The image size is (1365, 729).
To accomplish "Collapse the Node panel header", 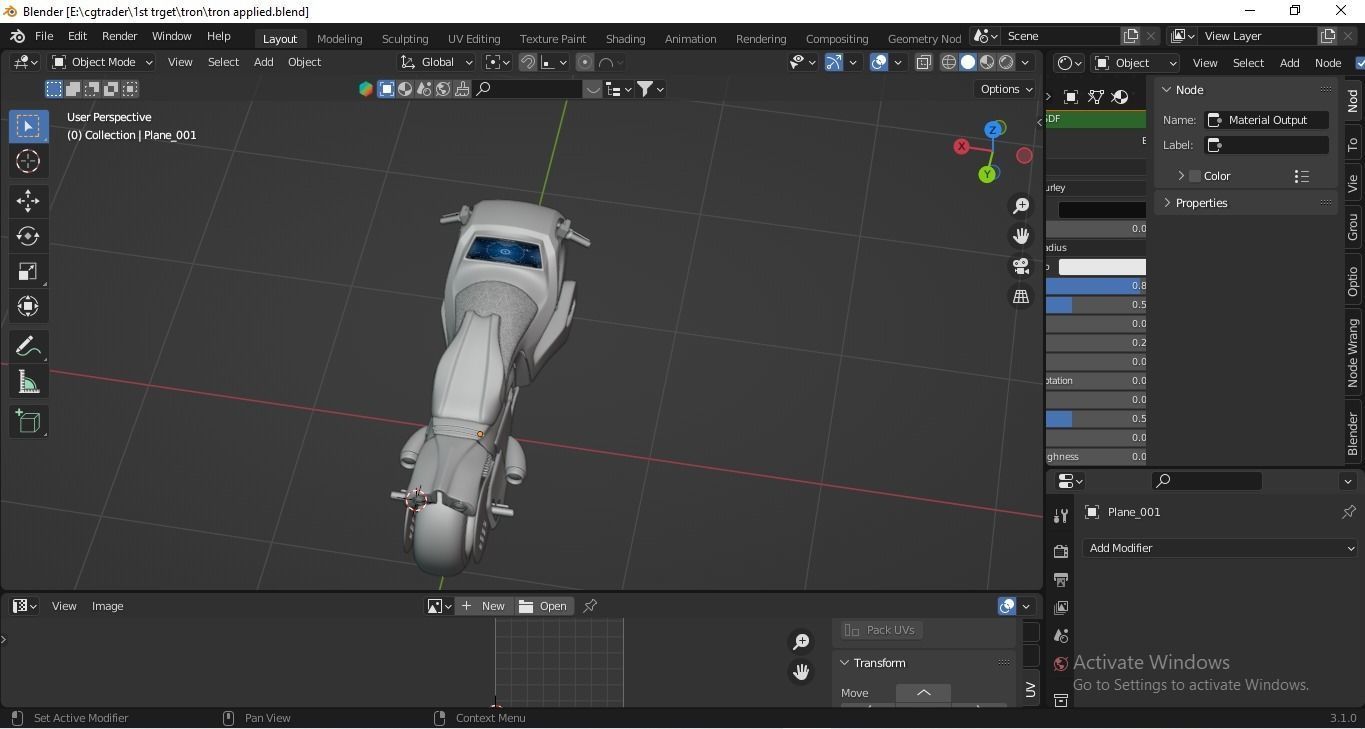I will (1166, 90).
